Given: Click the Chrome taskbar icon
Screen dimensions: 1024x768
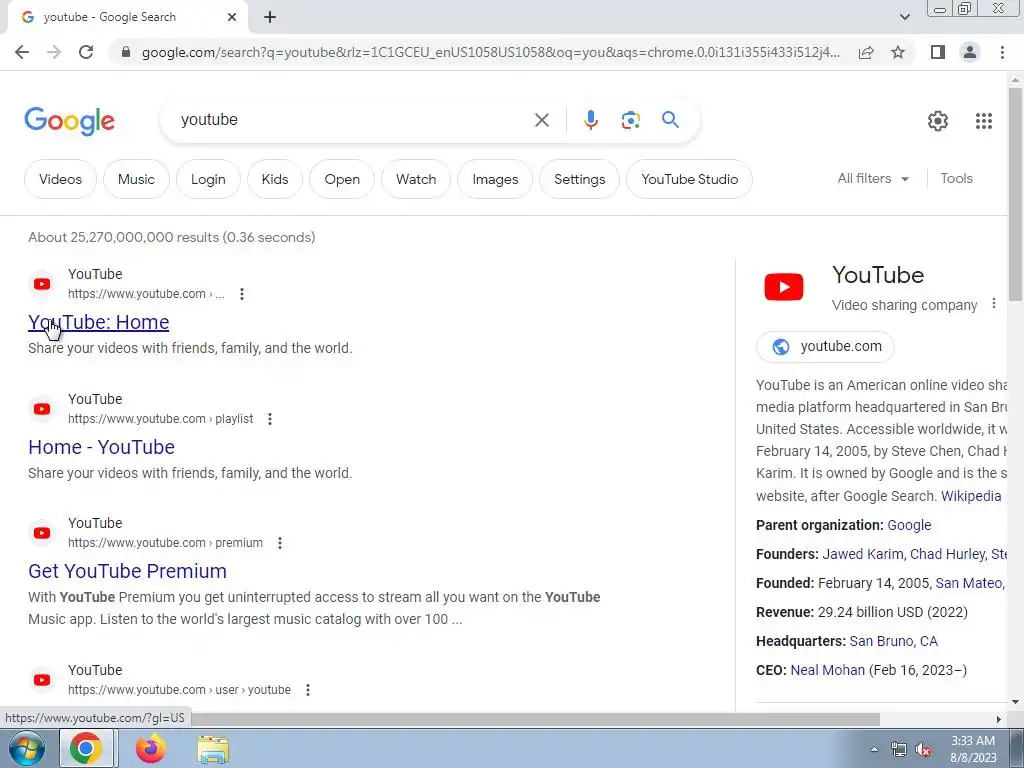Looking at the screenshot, I should (86, 748).
